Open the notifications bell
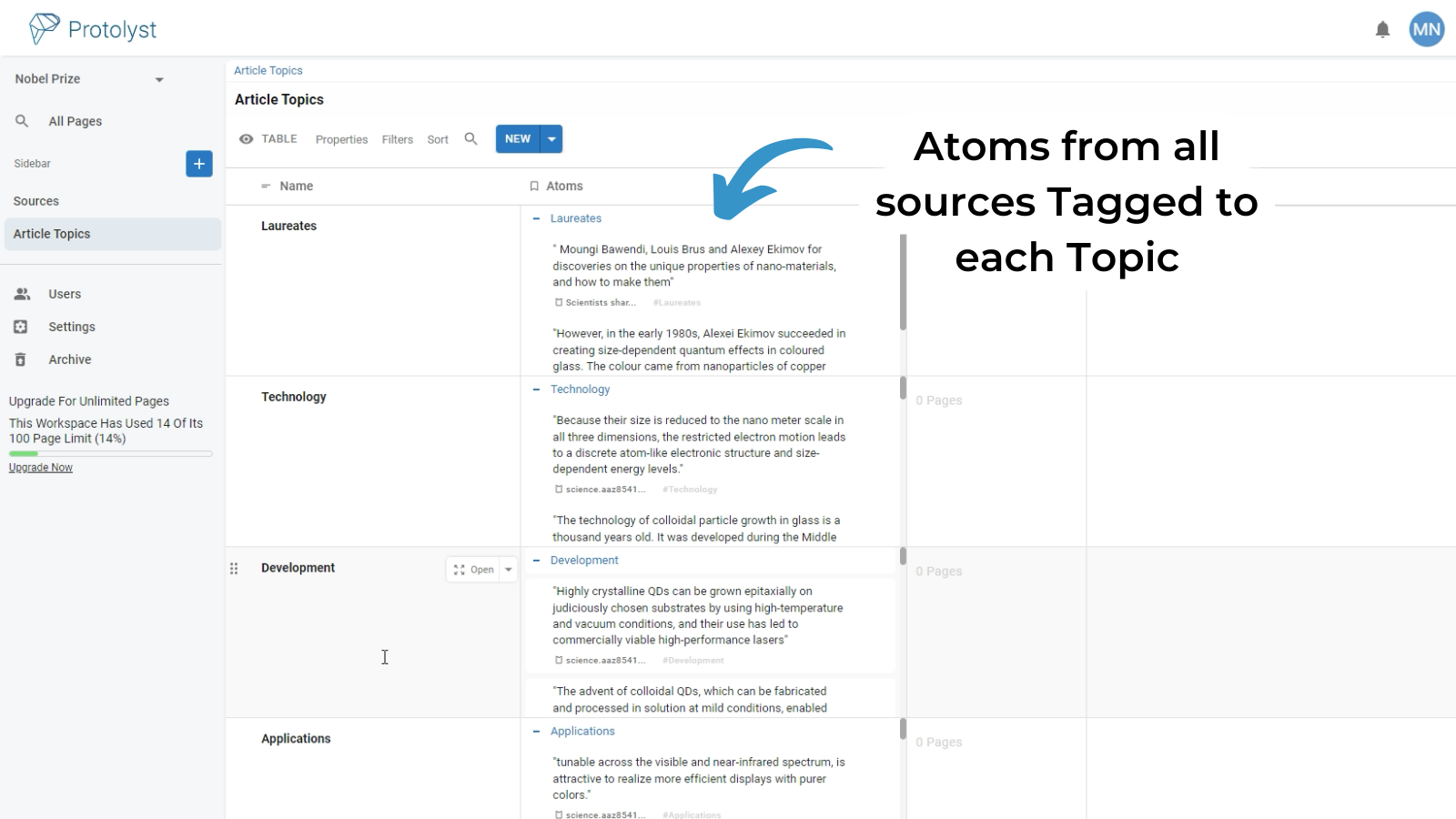1456x819 pixels. click(1382, 28)
